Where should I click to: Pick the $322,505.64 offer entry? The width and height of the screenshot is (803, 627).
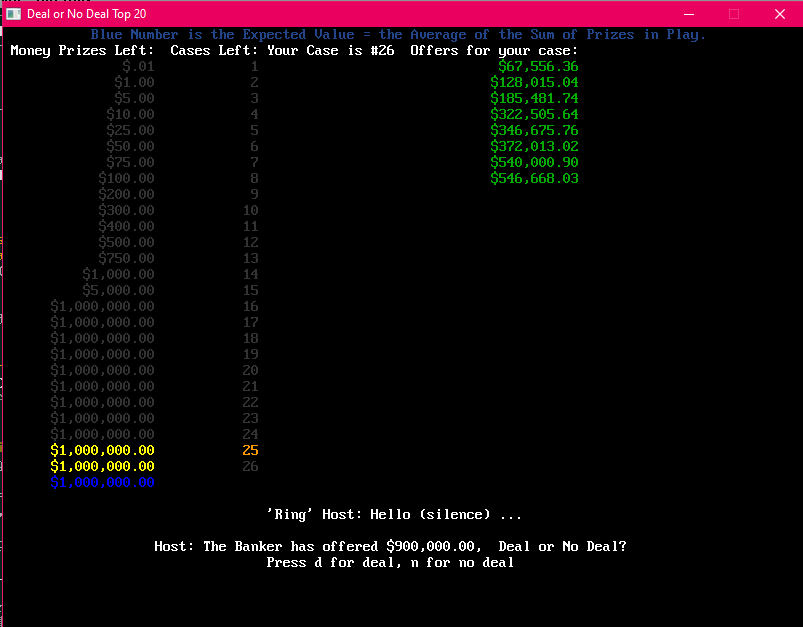point(534,114)
